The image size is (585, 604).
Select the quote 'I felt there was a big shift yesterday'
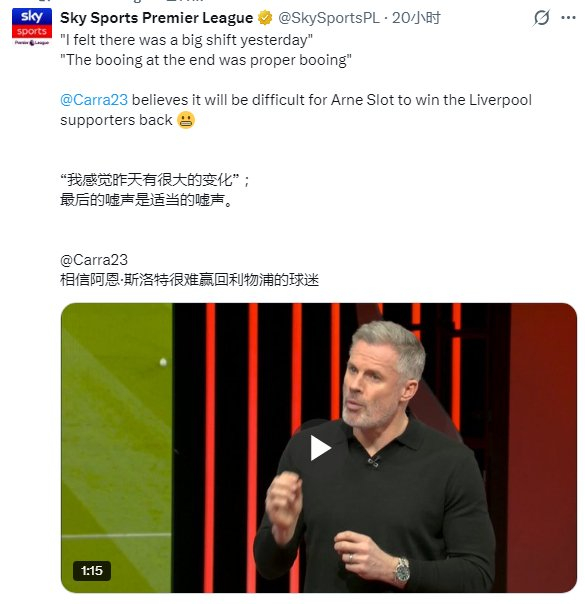pos(186,40)
